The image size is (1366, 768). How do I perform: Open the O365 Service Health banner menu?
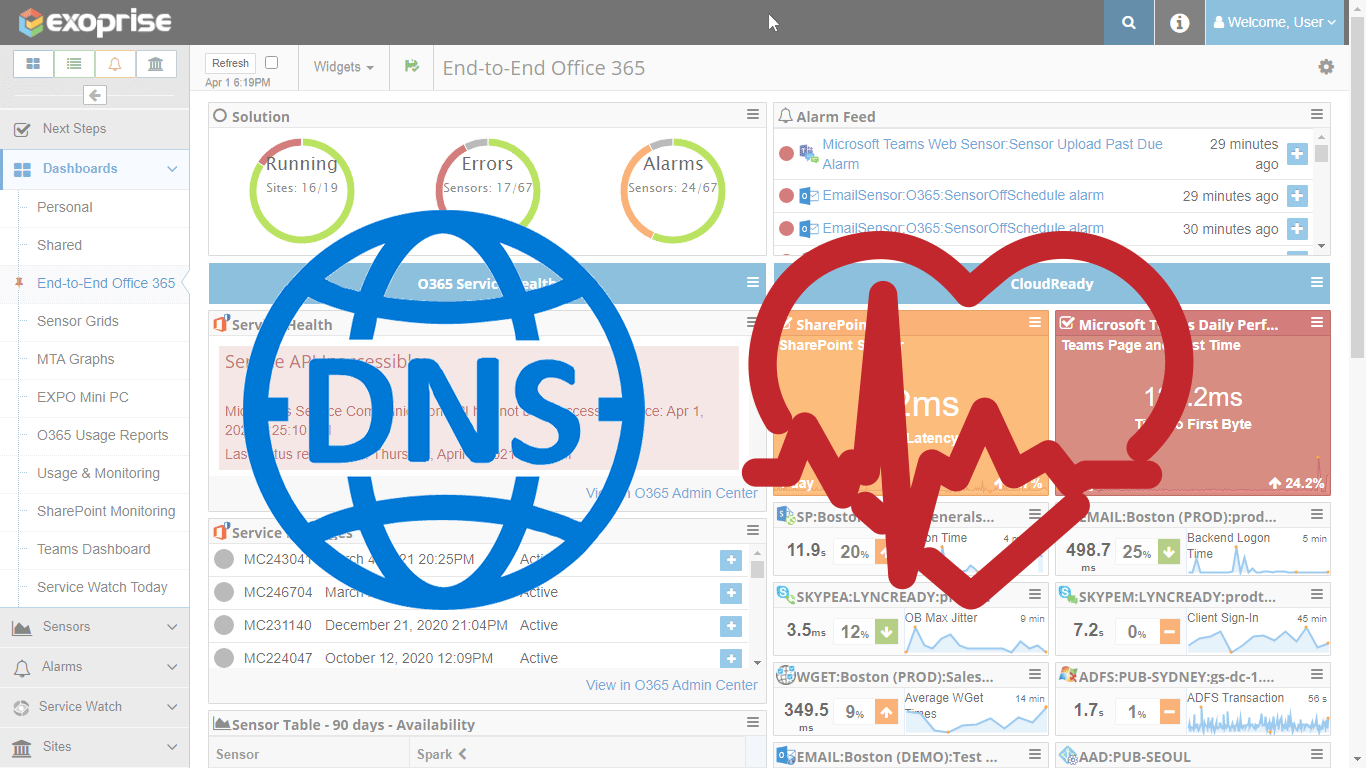[753, 283]
